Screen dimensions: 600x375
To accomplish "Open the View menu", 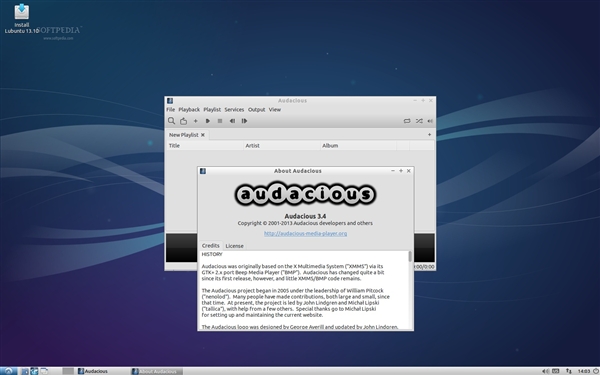I will (x=275, y=109).
